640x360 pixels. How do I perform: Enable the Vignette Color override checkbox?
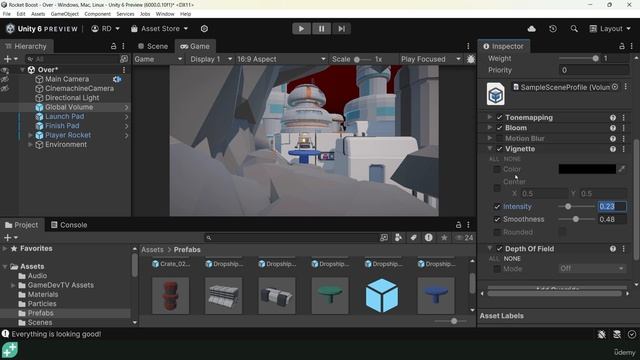(497, 169)
